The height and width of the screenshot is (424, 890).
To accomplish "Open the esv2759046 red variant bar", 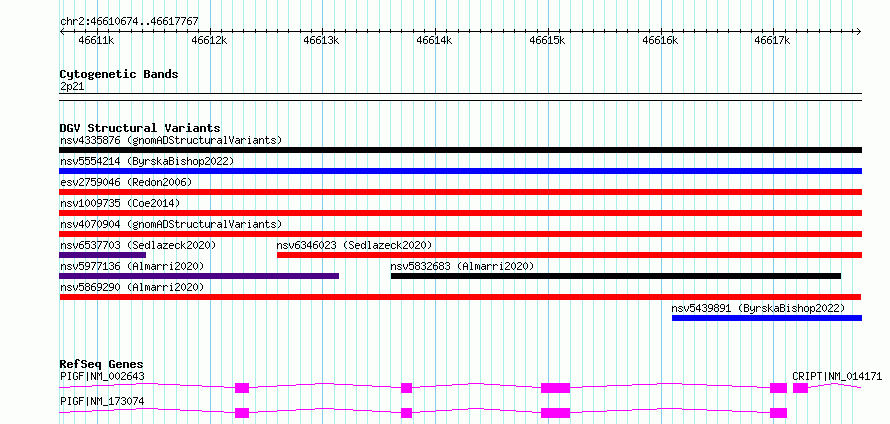I will click(x=460, y=192).
